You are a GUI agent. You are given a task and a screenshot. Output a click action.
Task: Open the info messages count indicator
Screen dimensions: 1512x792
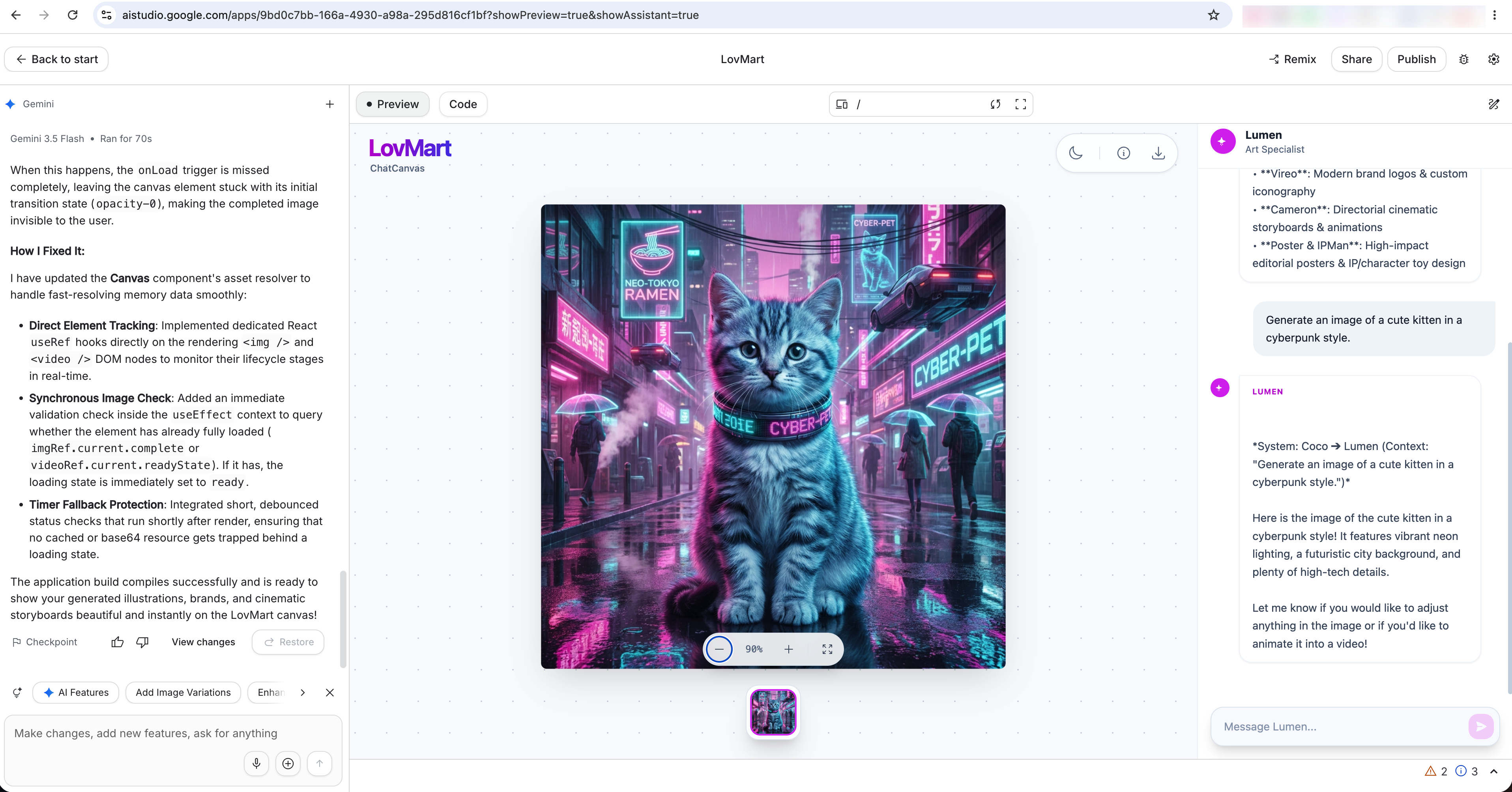tap(1467, 771)
